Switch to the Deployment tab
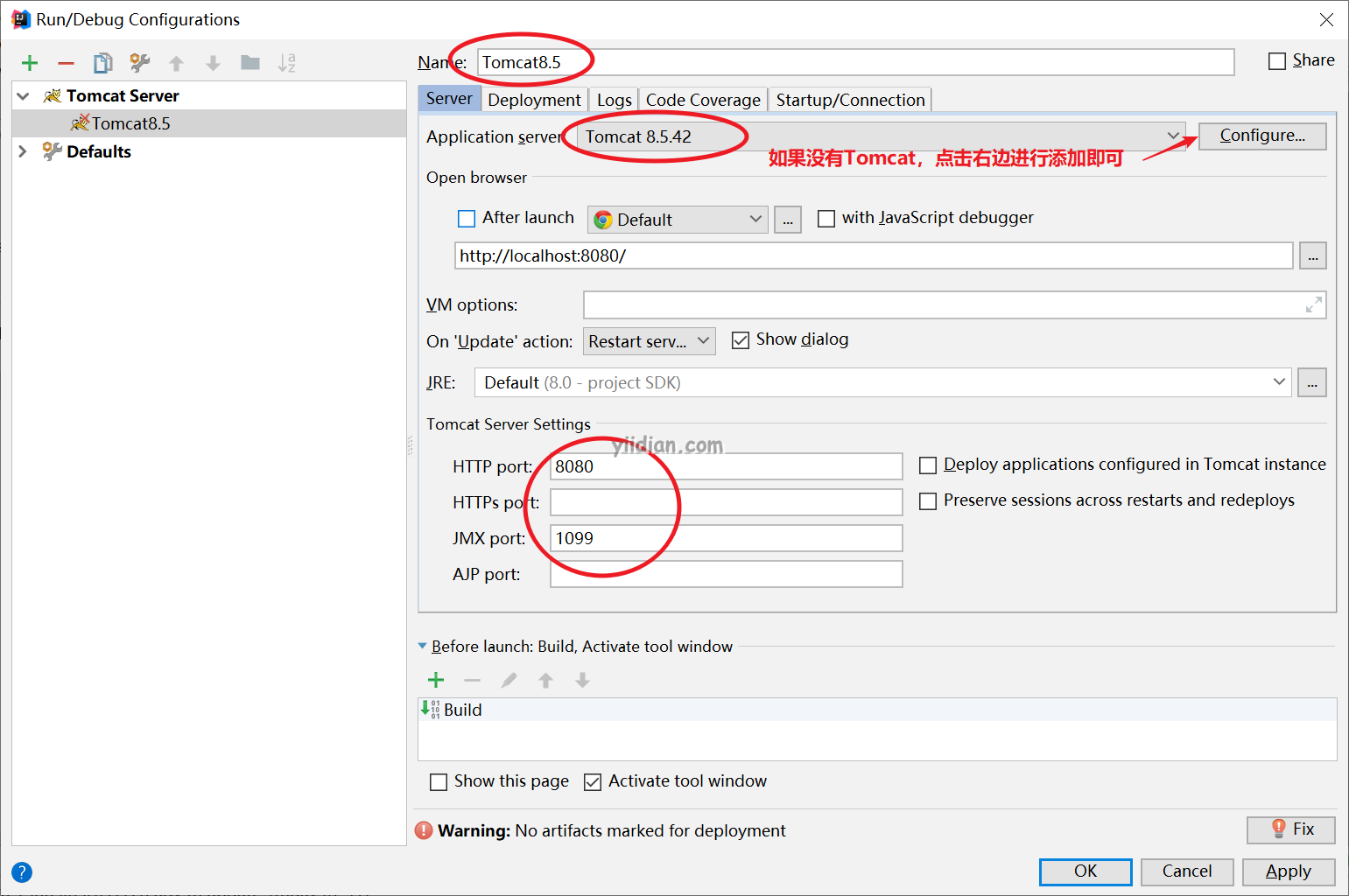Viewport: 1349px width, 896px height. point(534,100)
